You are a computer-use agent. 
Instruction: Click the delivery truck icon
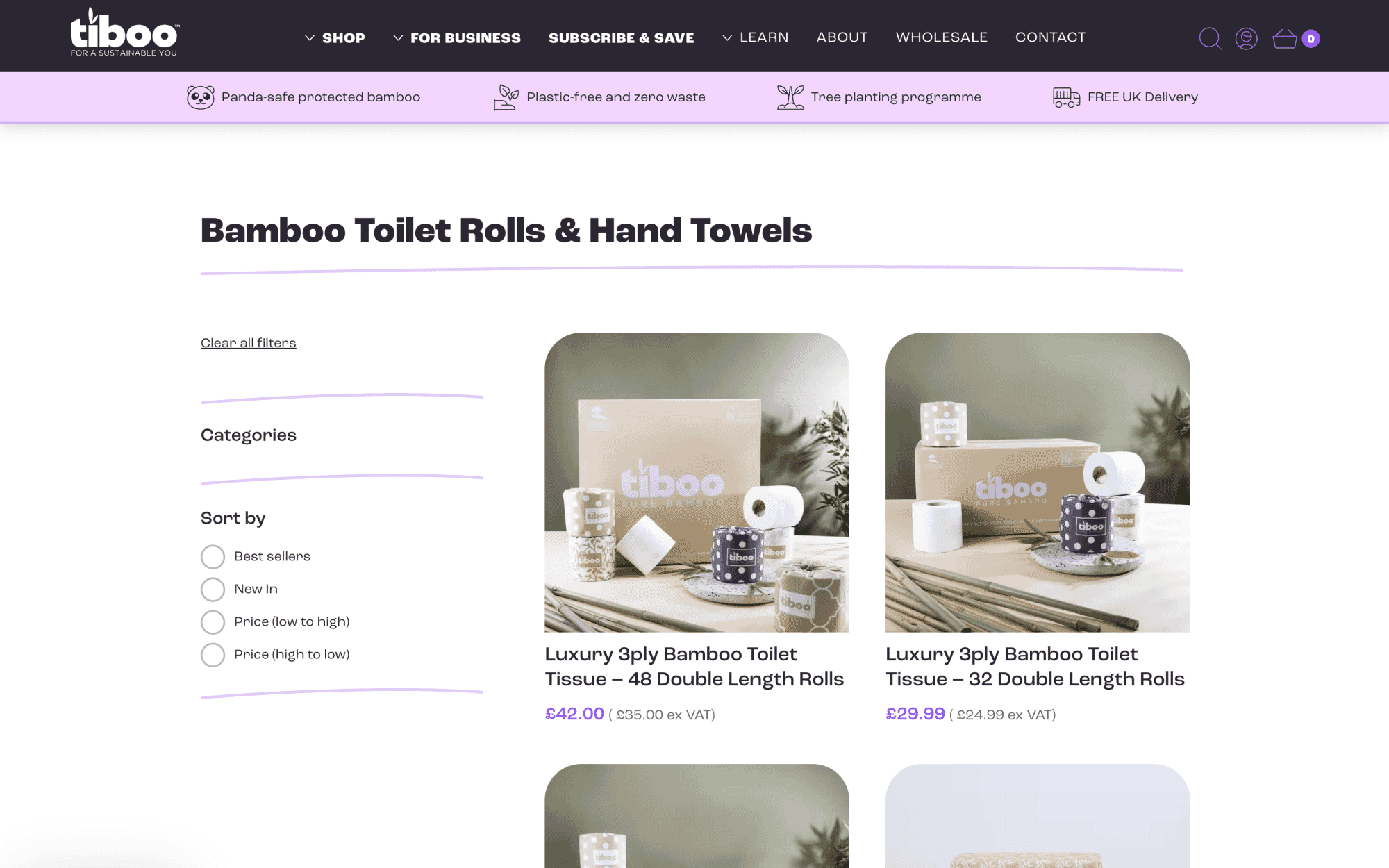point(1066,97)
